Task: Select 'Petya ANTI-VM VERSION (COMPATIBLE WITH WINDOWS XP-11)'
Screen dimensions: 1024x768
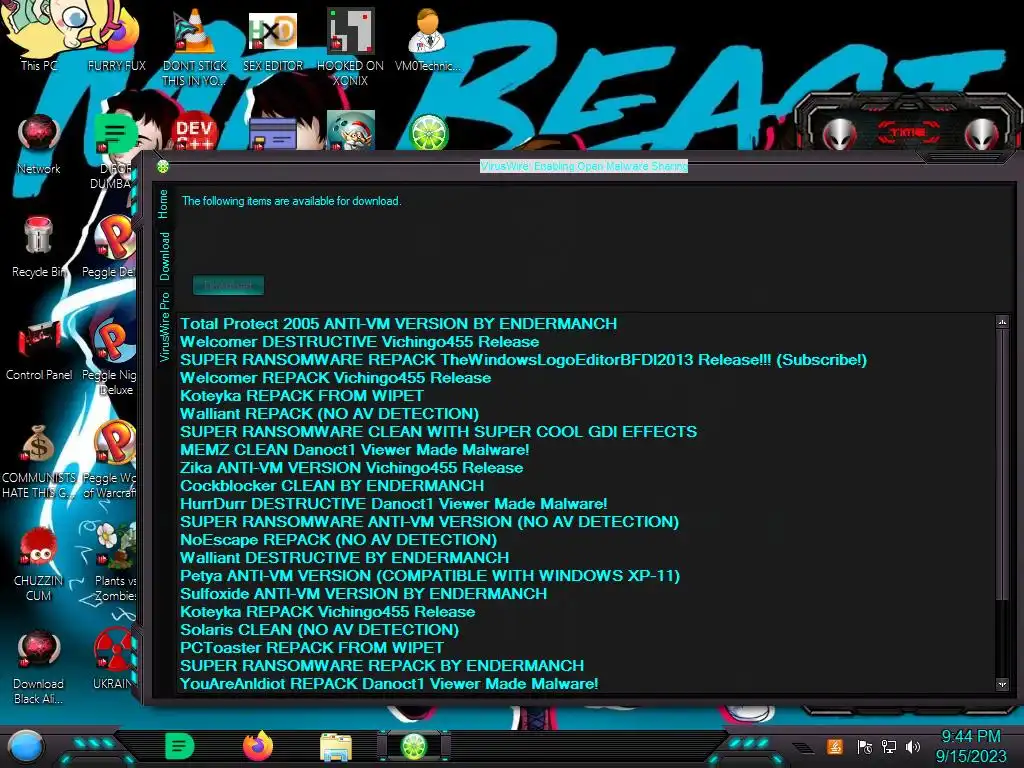Action: pos(430,576)
